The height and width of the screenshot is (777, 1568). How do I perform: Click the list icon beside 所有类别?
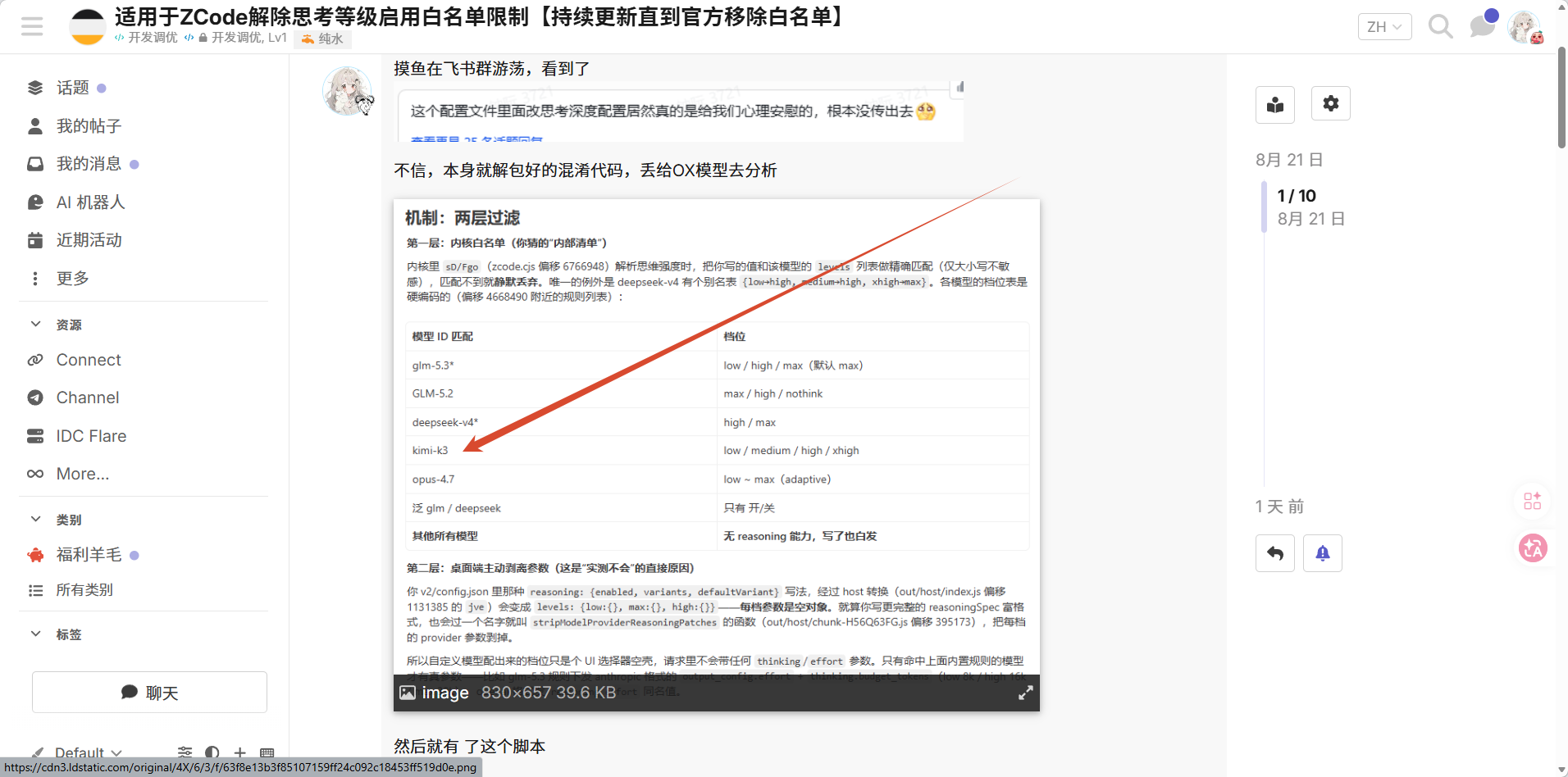coord(35,590)
